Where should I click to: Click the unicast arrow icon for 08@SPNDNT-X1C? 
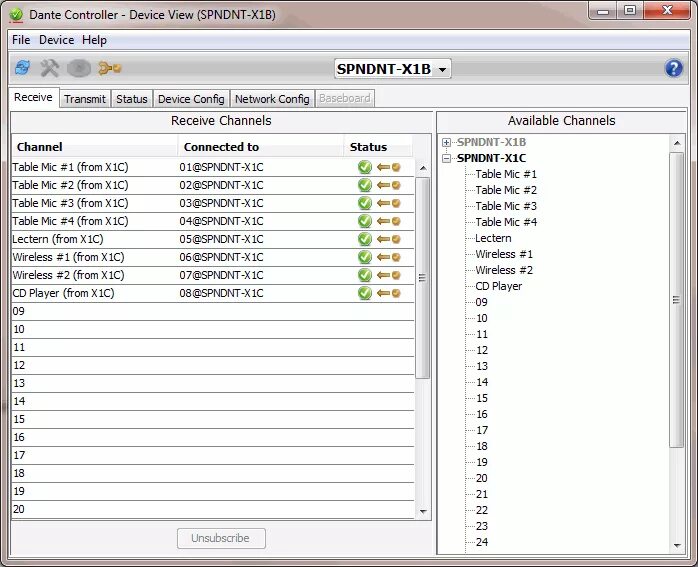(389, 293)
